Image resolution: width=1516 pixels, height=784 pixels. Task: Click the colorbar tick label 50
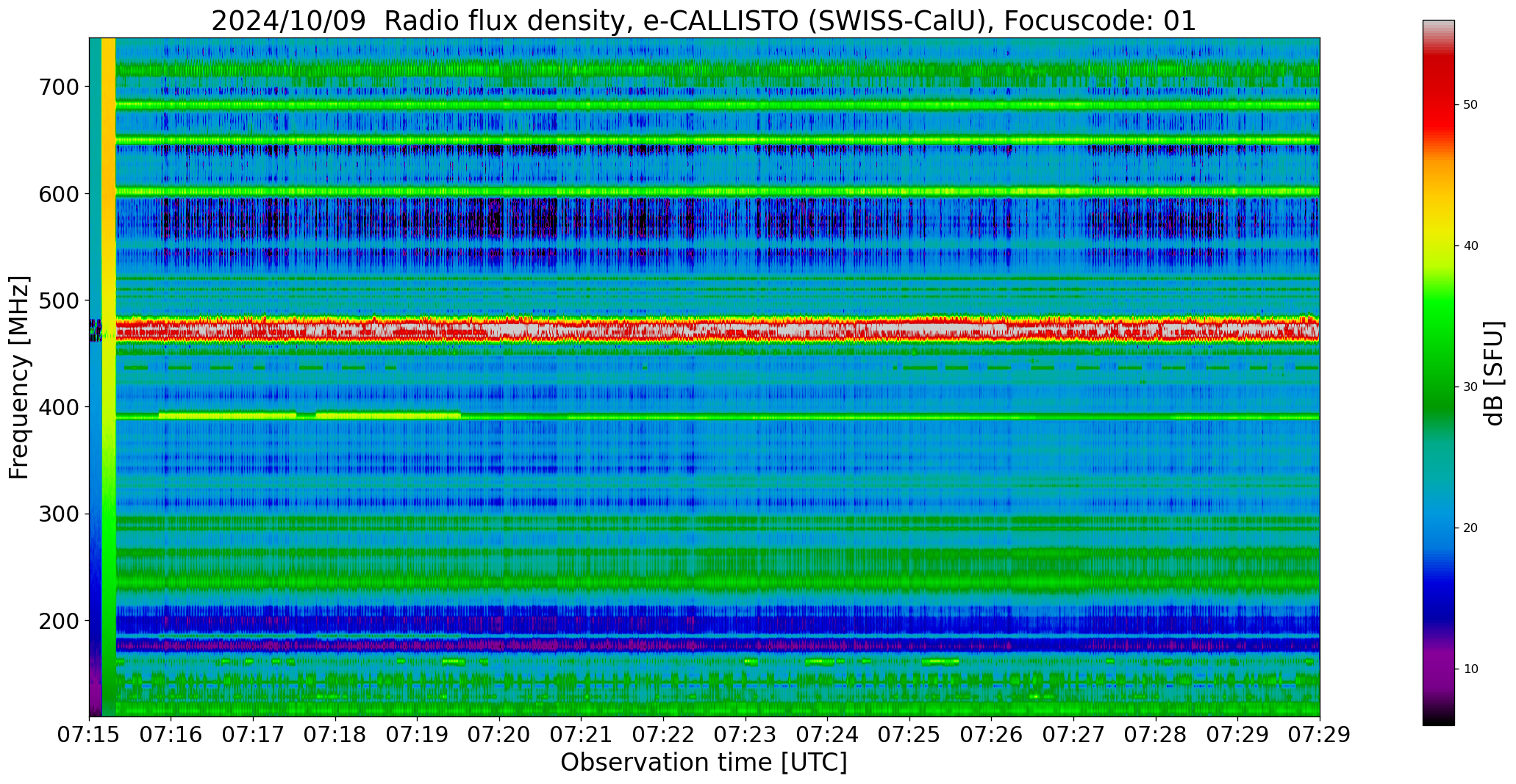click(x=1470, y=105)
